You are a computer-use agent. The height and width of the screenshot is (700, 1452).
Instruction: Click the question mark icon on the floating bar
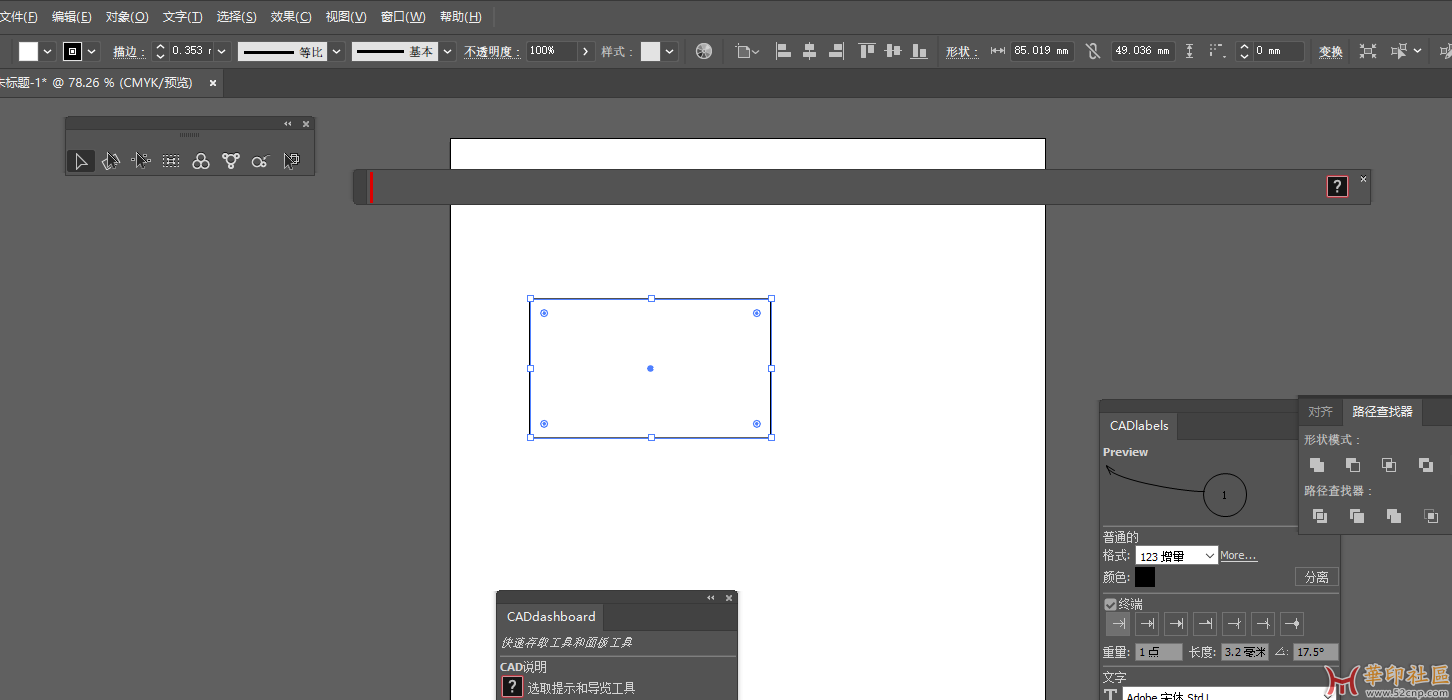pyautogui.click(x=1337, y=186)
